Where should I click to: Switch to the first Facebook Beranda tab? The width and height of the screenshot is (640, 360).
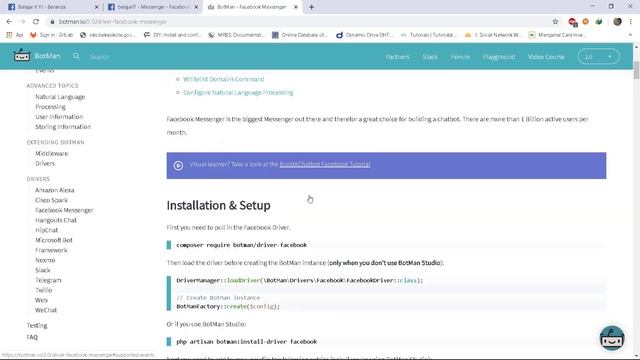tap(53, 7)
